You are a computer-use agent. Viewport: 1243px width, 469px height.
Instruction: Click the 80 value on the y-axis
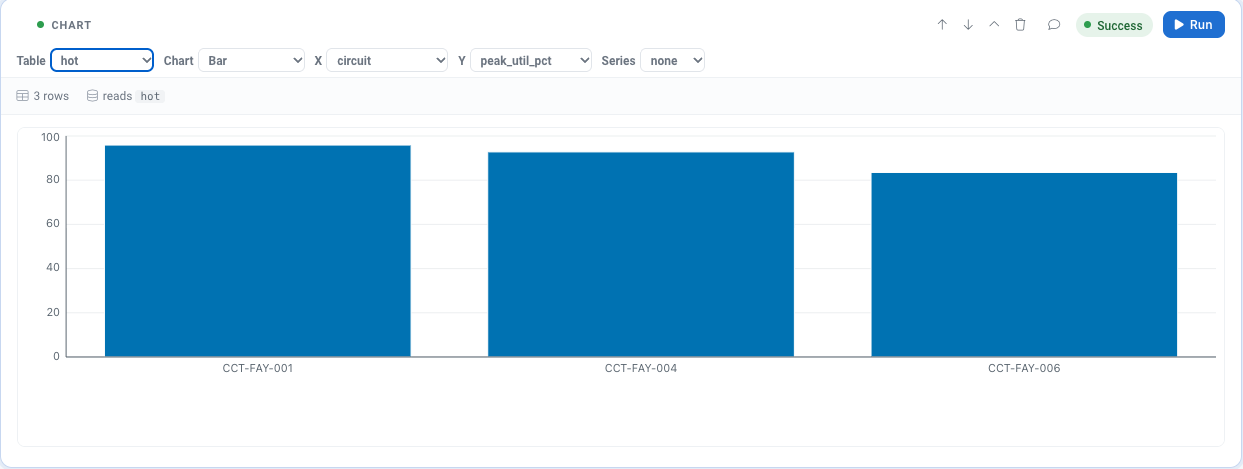tap(53, 180)
